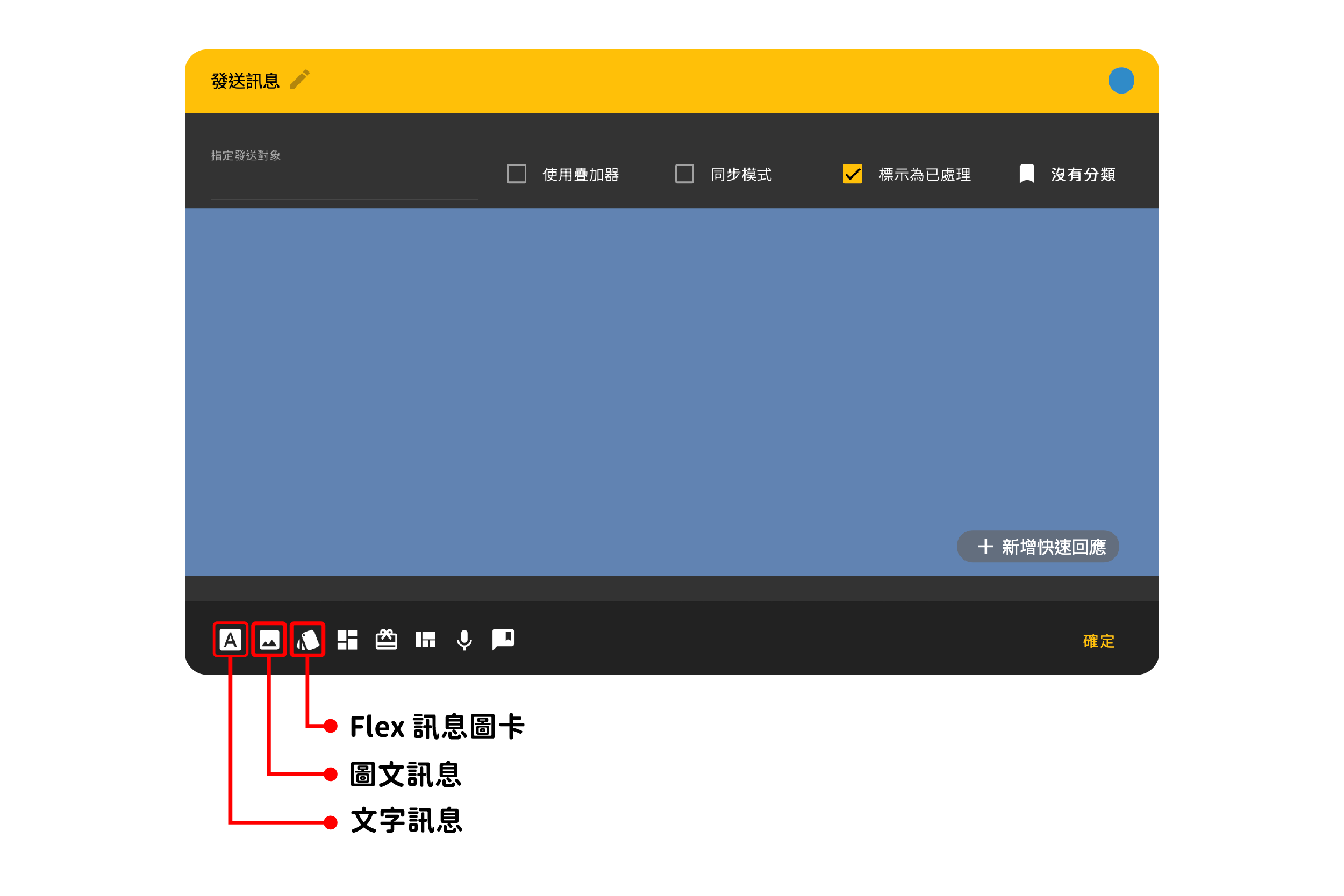Edit title with pencil icon
Viewport: 1344px width, 896px height.
(299, 80)
